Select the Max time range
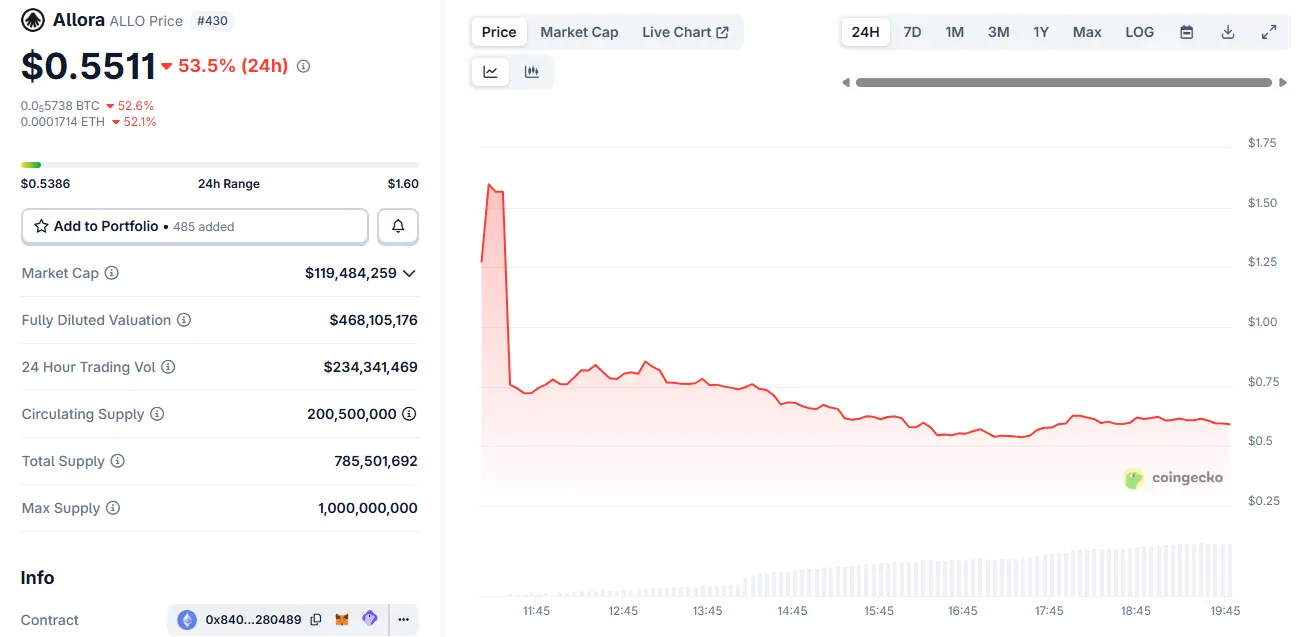Viewport: 1316px width, 637px height. coord(1087,31)
